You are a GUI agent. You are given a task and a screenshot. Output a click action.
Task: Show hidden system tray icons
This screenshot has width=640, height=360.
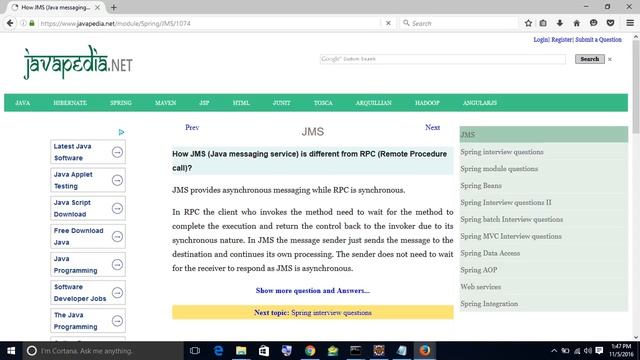pos(554,351)
